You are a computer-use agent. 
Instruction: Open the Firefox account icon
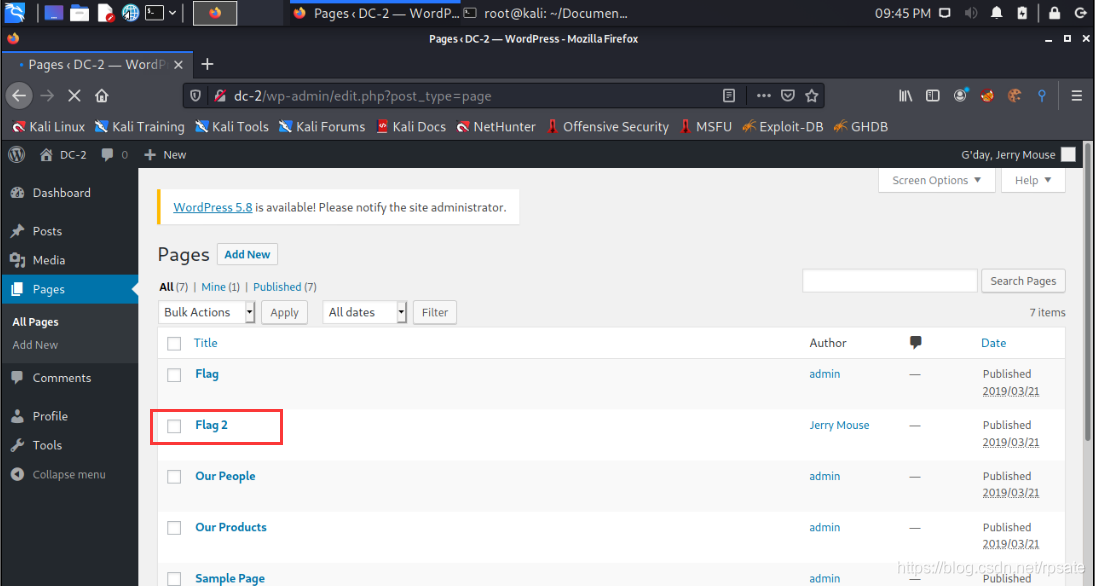[x=960, y=96]
